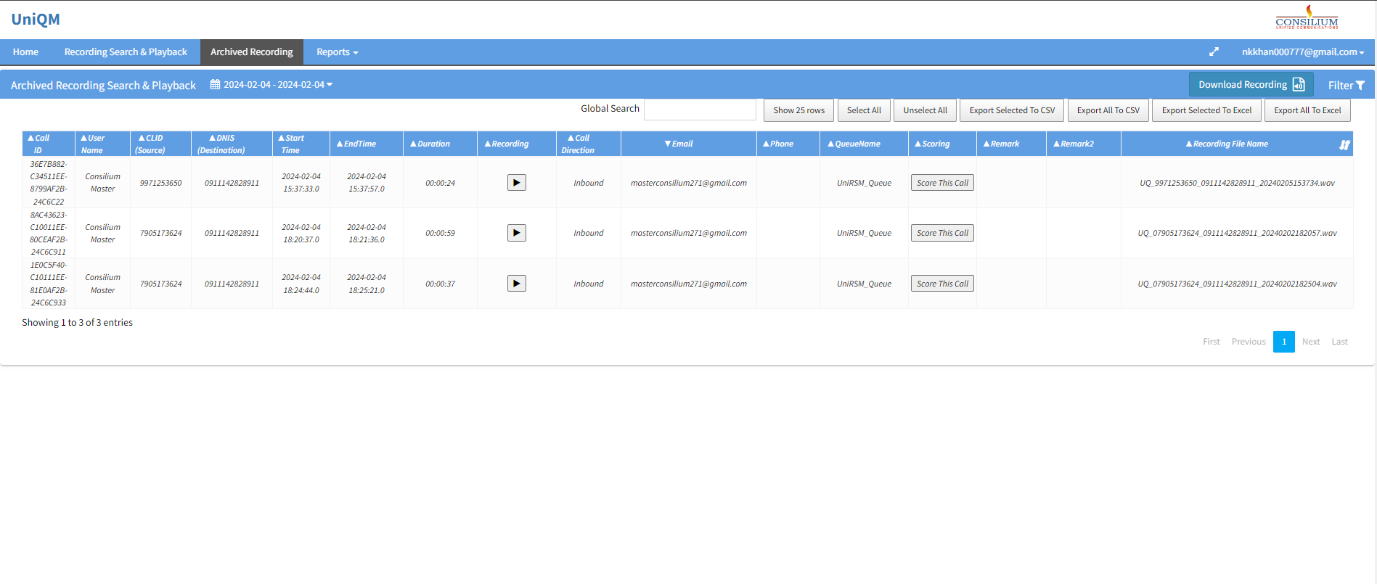The height and width of the screenshot is (584, 1377).
Task: Focus the Global Search field
Action: 700,110
